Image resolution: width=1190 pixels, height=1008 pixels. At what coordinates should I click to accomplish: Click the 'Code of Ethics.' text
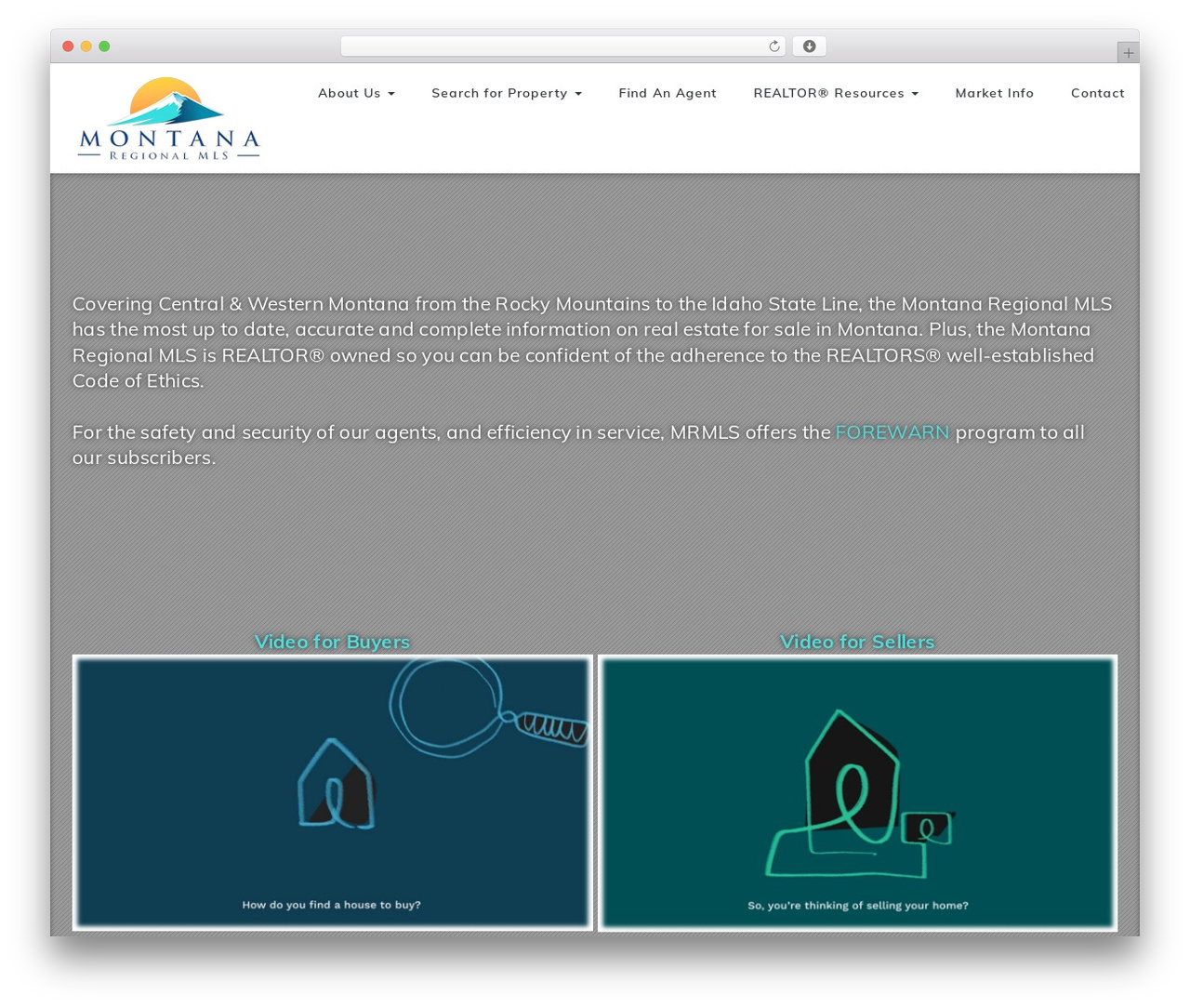(139, 381)
